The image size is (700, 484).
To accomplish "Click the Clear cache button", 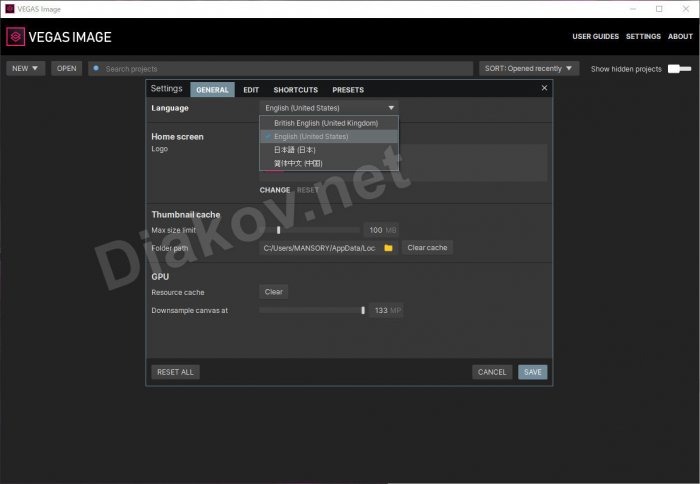I will point(427,247).
